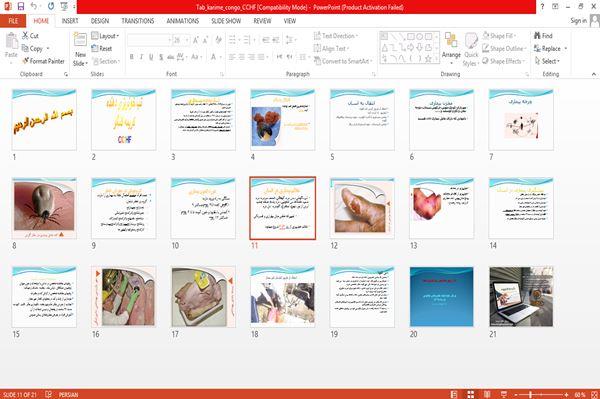Click Increase Font Size icon
The image size is (600, 399).
click(196, 40)
